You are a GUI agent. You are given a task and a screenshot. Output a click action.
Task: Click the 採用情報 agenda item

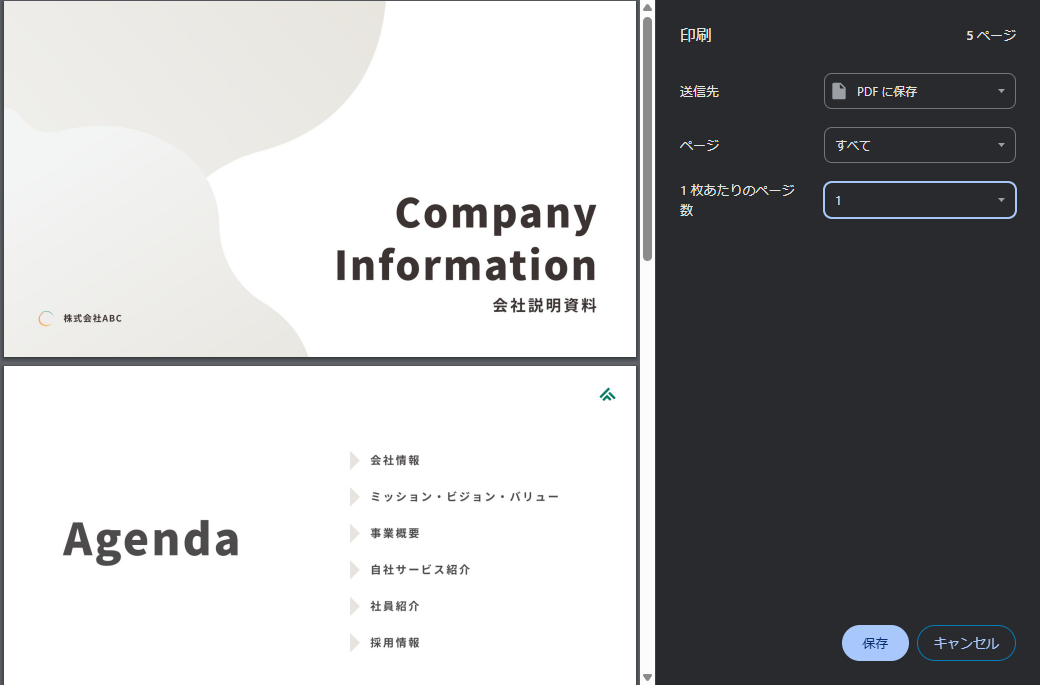click(395, 643)
